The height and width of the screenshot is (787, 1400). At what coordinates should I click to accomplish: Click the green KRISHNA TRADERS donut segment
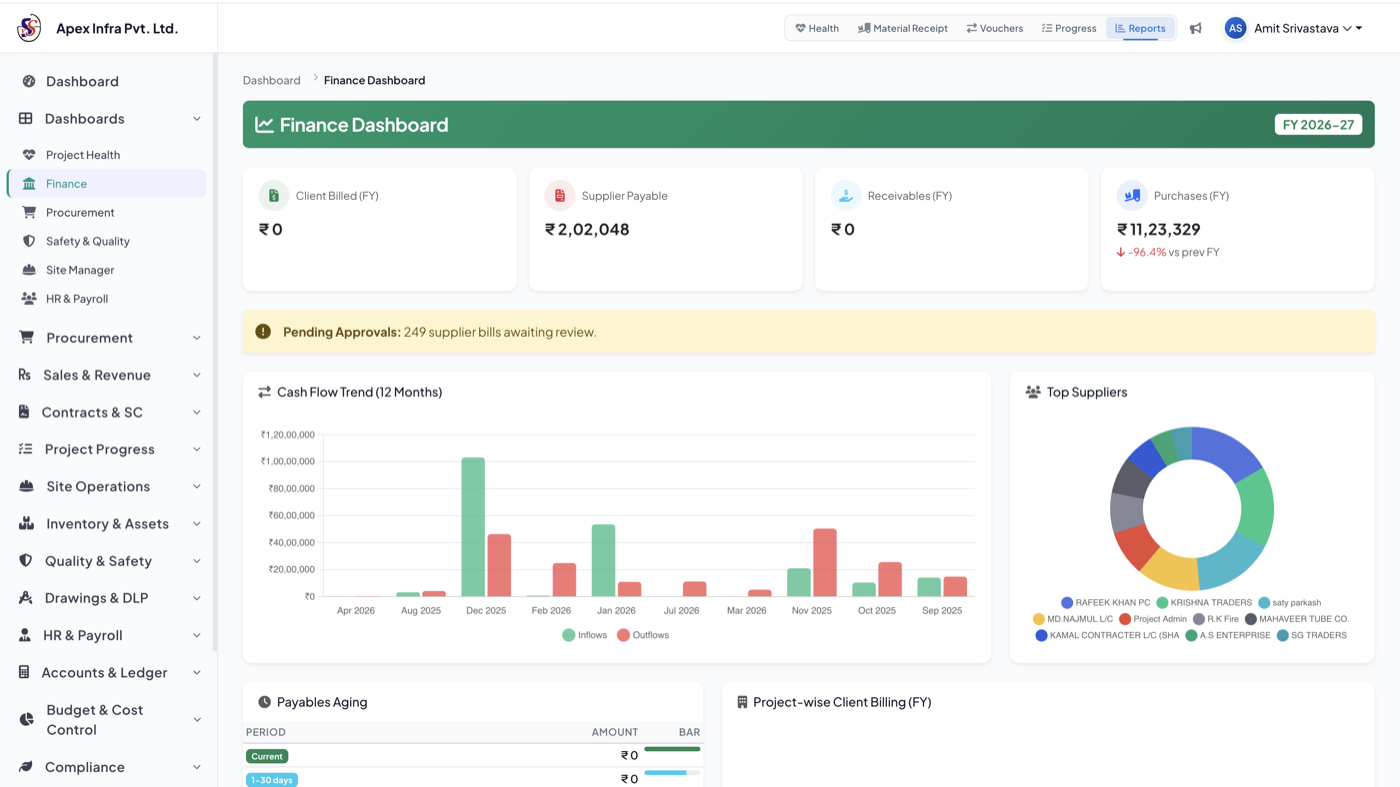1256,506
